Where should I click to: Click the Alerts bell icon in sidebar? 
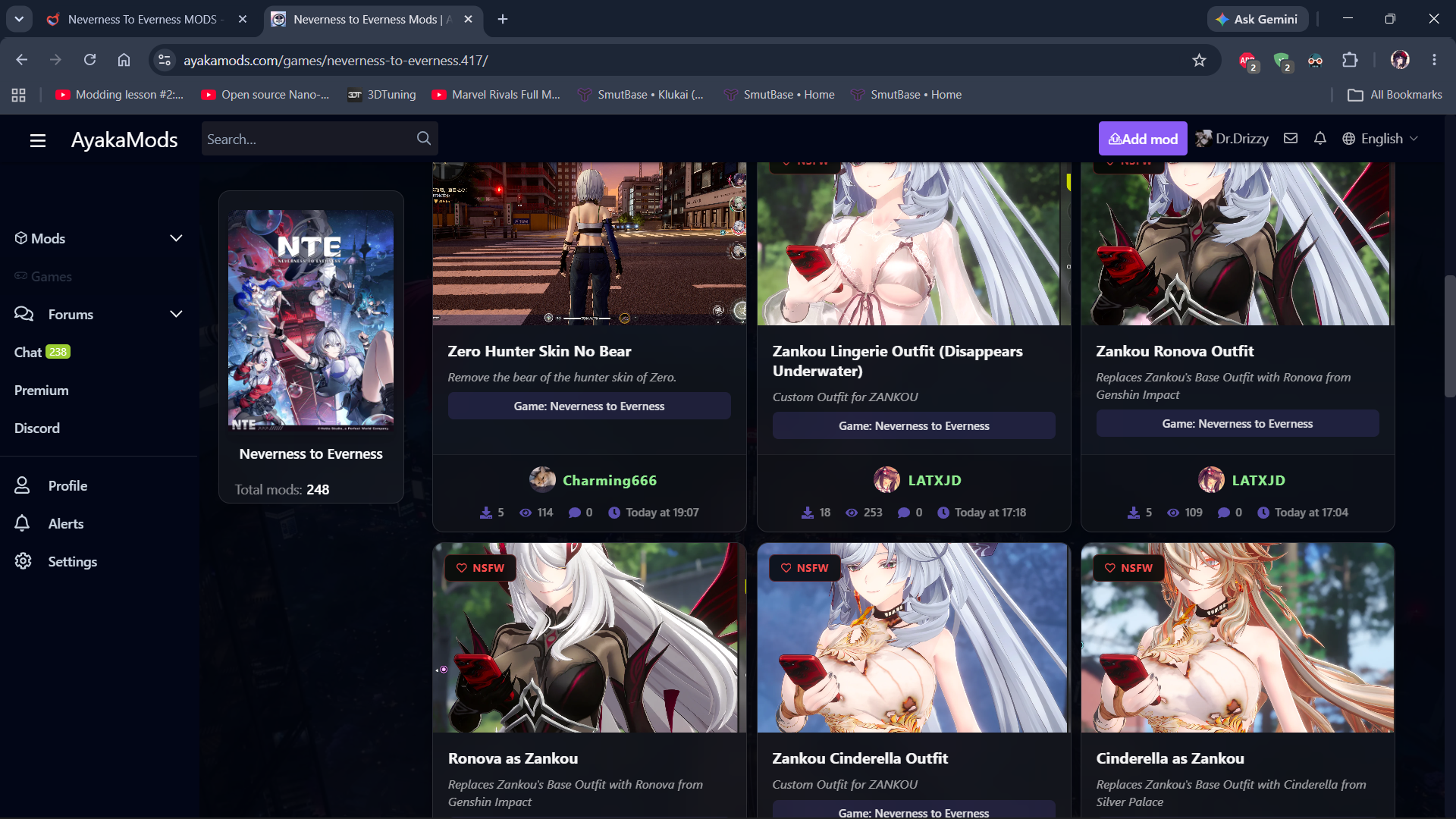click(x=23, y=523)
